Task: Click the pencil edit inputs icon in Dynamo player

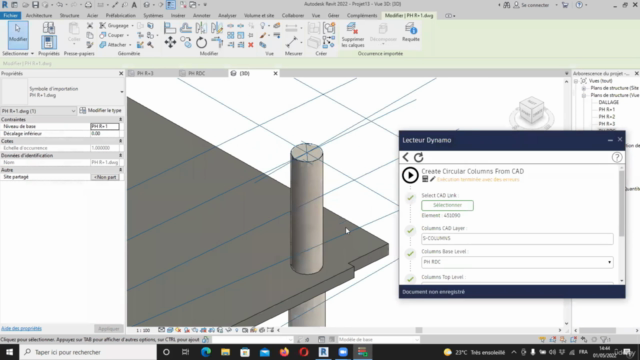Action: (x=433, y=179)
